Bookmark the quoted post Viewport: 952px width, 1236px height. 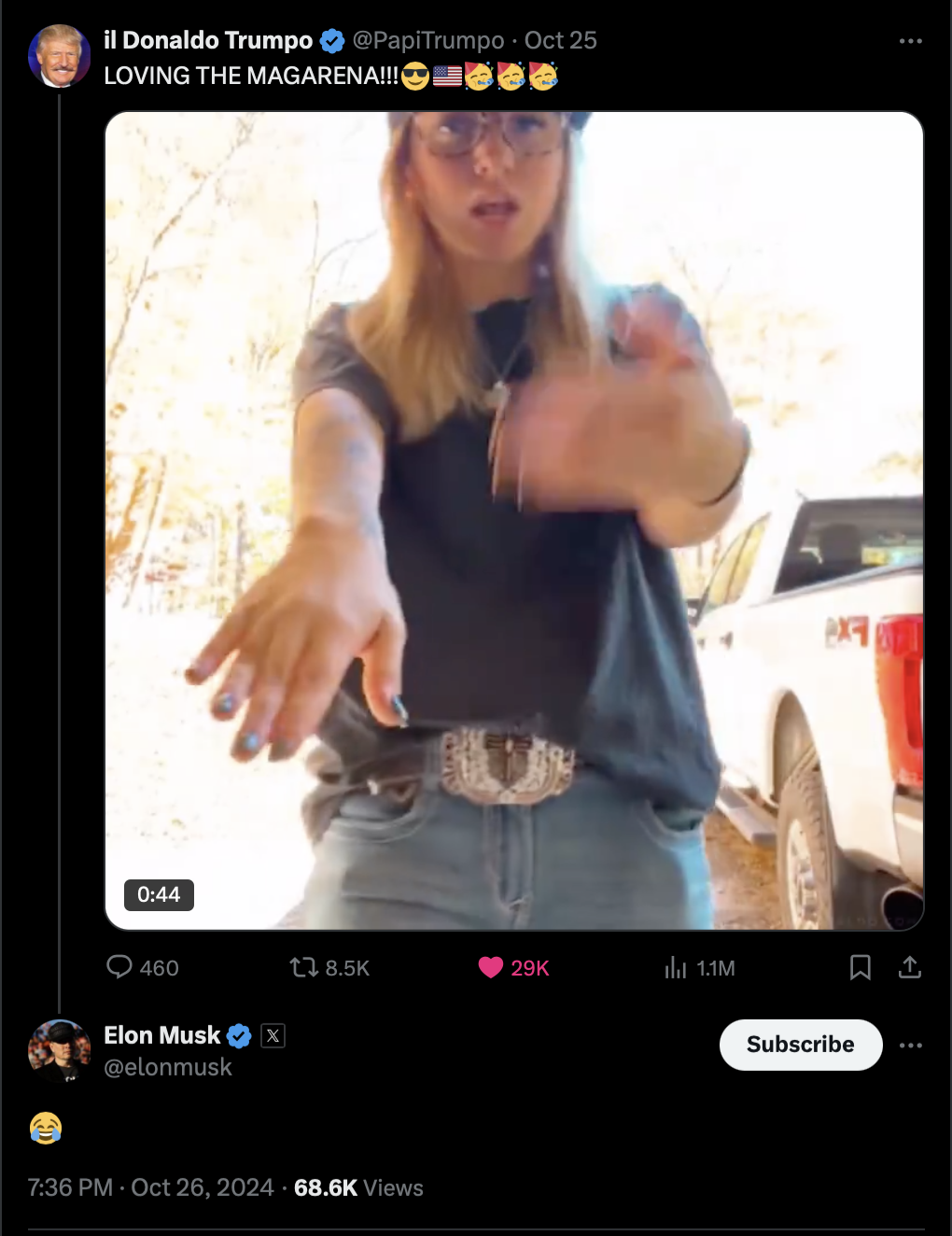click(861, 967)
